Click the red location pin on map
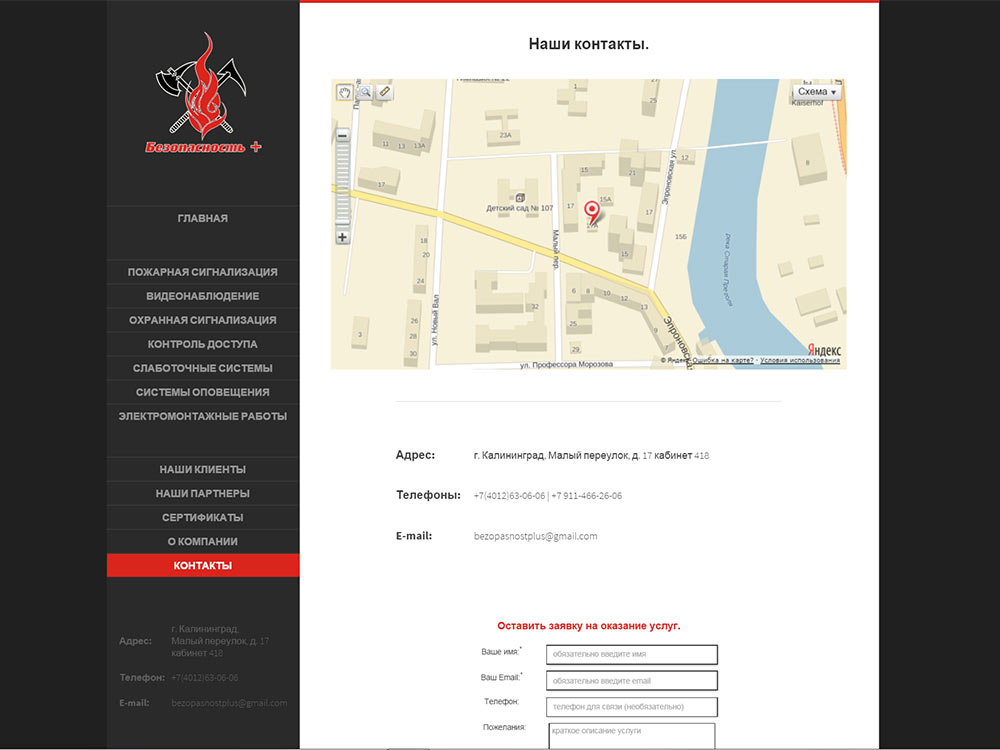Image resolution: width=1000 pixels, height=750 pixels. [x=592, y=212]
